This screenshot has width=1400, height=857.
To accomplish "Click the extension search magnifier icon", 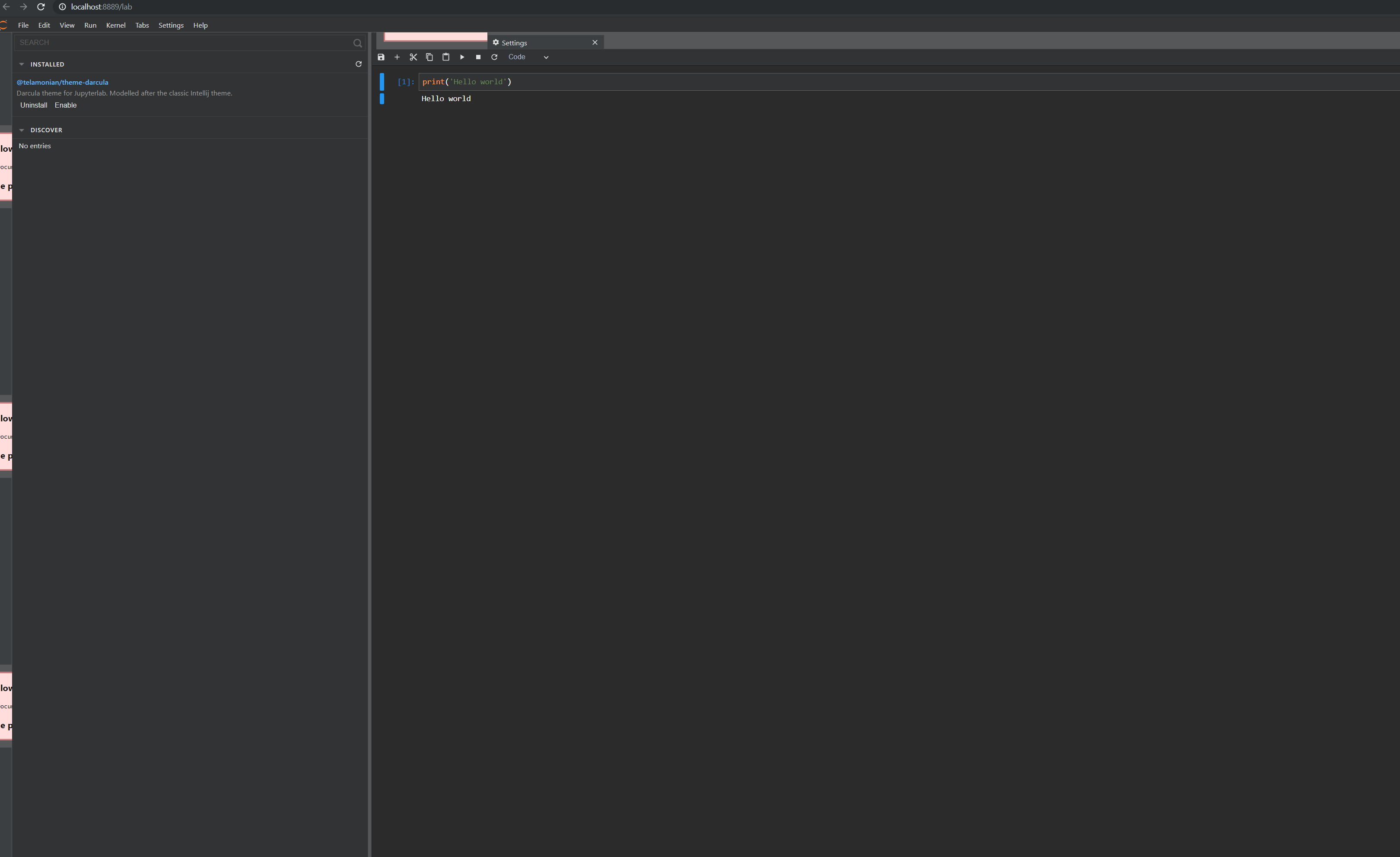I will coord(357,43).
